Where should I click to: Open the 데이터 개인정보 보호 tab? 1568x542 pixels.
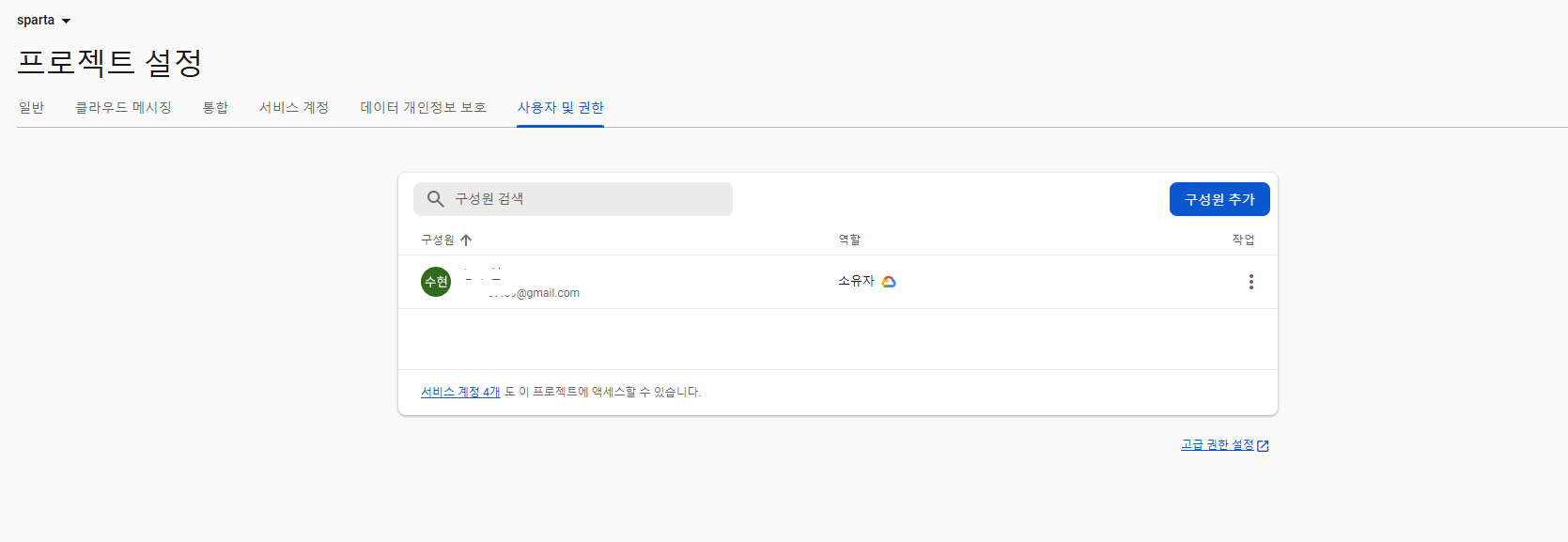tap(423, 108)
